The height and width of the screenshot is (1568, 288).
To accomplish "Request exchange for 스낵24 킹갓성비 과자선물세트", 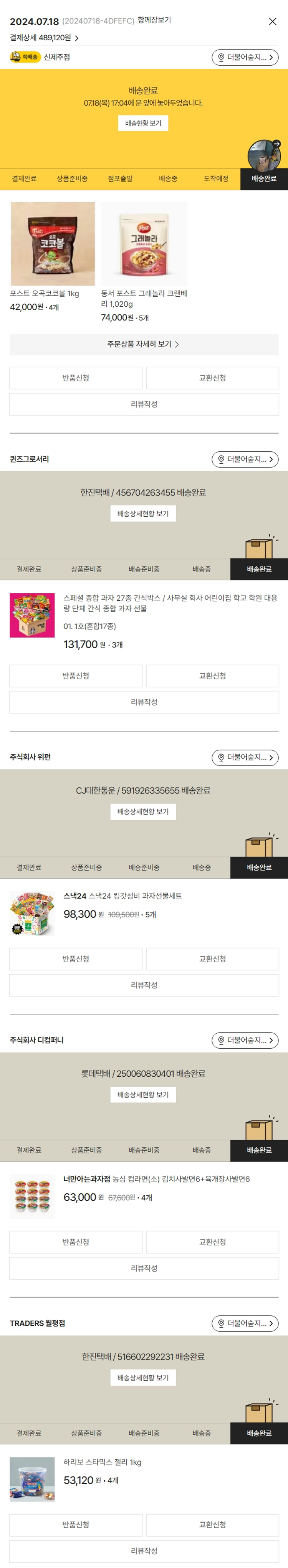I will point(212,958).
